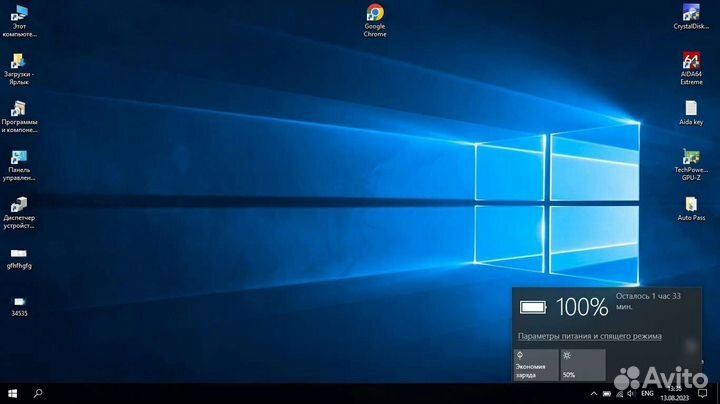Open 'Параметры питания и спящего режима' link
720x404 pixels.
(590, 336)
